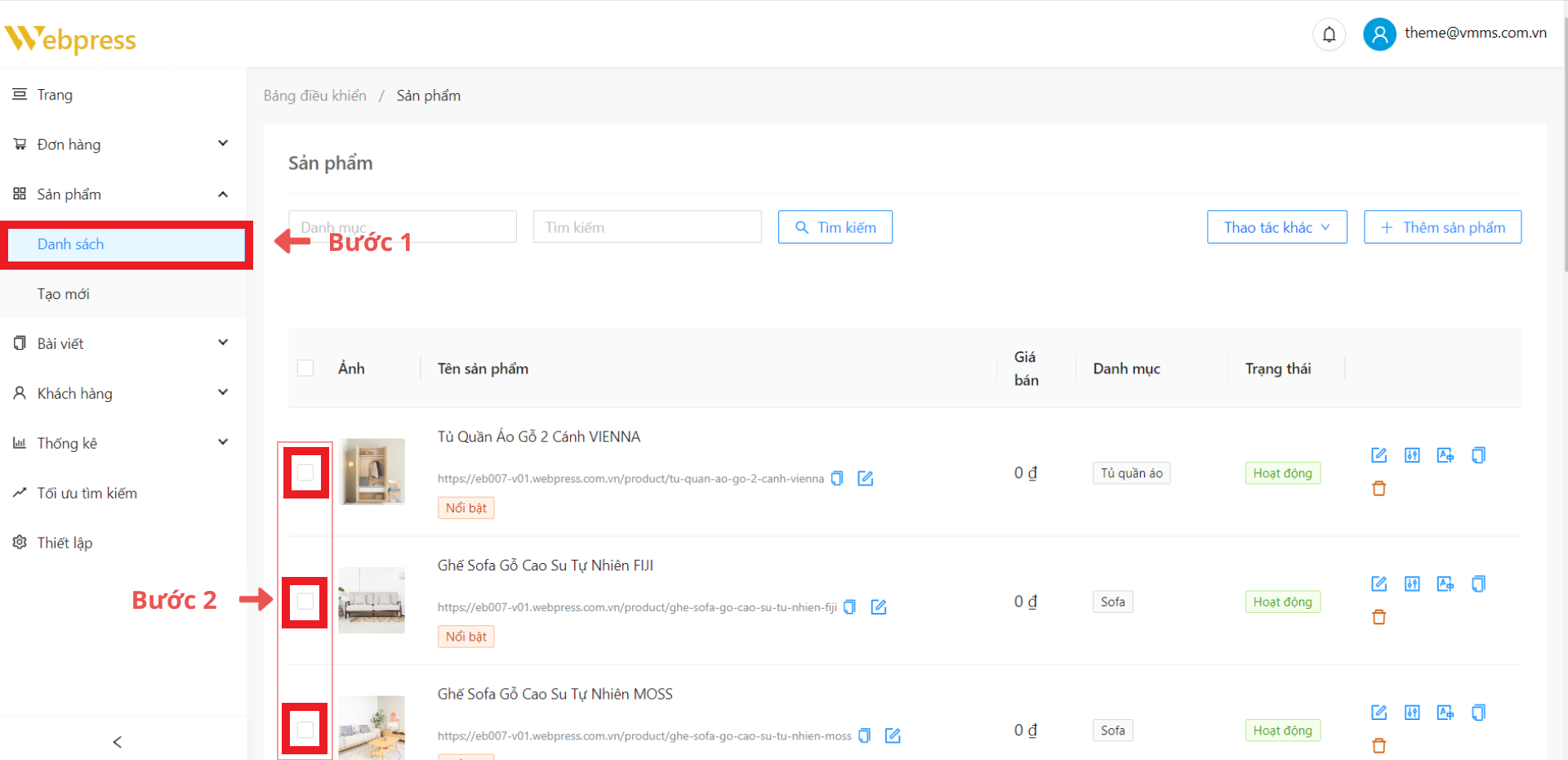Click the user account avatar icon
Image resolution: width=1568 pixels, height=760 pixels.
(x=1379, y=34)
